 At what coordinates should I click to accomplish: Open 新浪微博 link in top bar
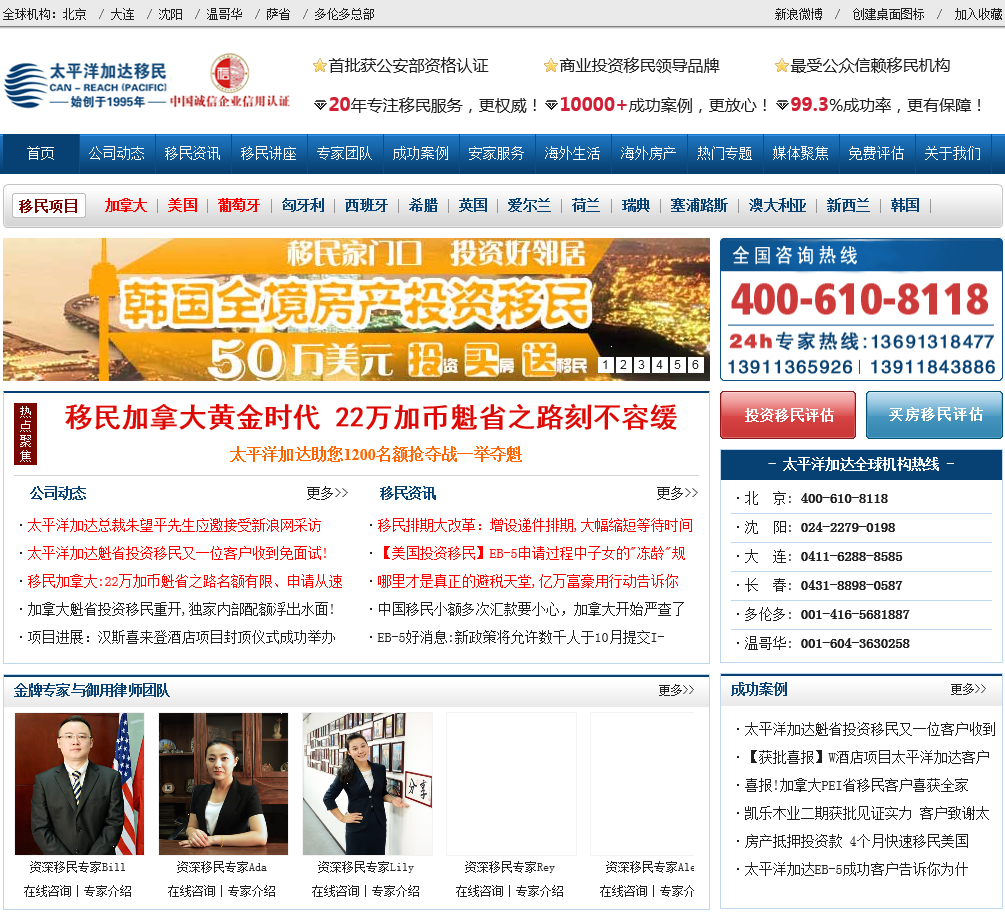click(x=798, y=14)
